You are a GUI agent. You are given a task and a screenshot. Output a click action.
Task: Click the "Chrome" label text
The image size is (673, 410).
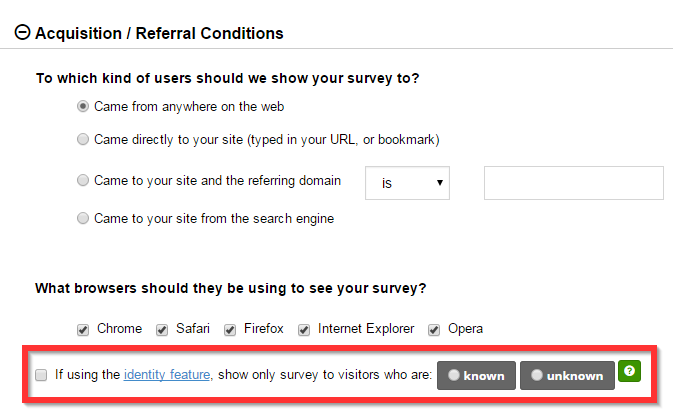(x=119, y=329)
